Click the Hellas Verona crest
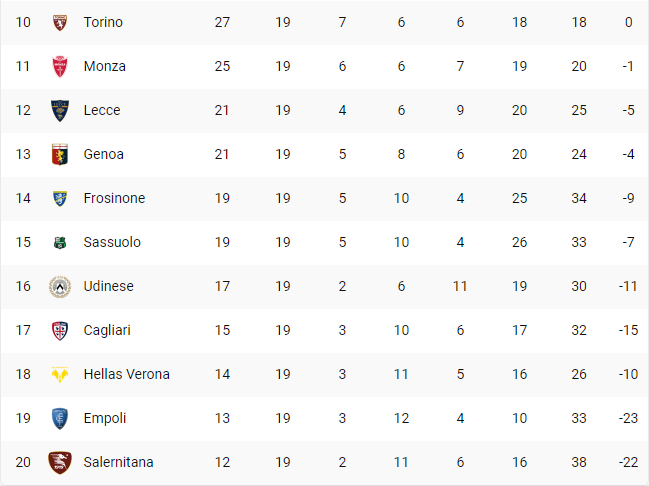The image size is (649, 486). click(x=60, y=374)
